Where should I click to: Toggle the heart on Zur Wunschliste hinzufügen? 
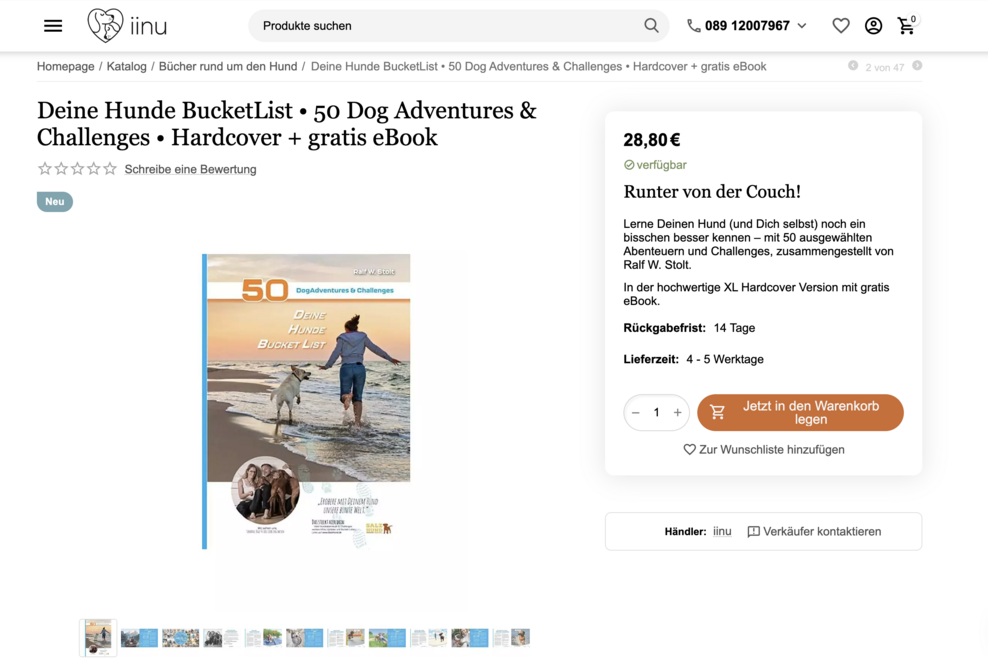[689, 449]
